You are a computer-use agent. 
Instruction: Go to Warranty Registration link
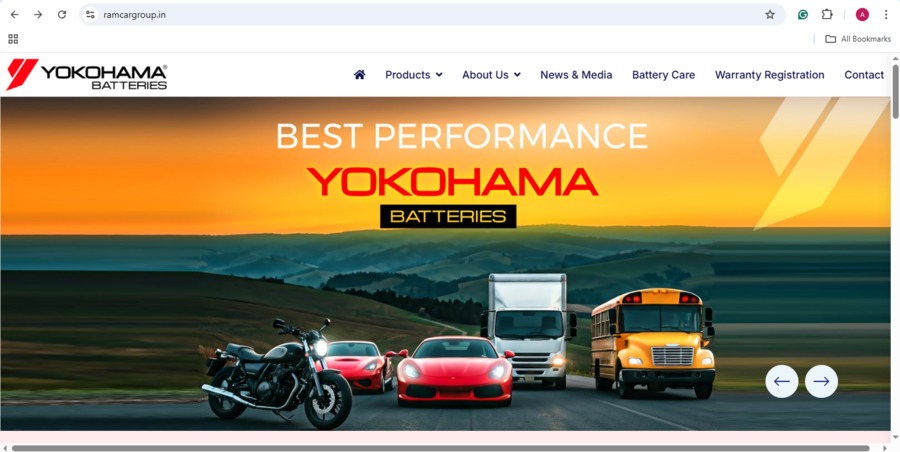770,75
